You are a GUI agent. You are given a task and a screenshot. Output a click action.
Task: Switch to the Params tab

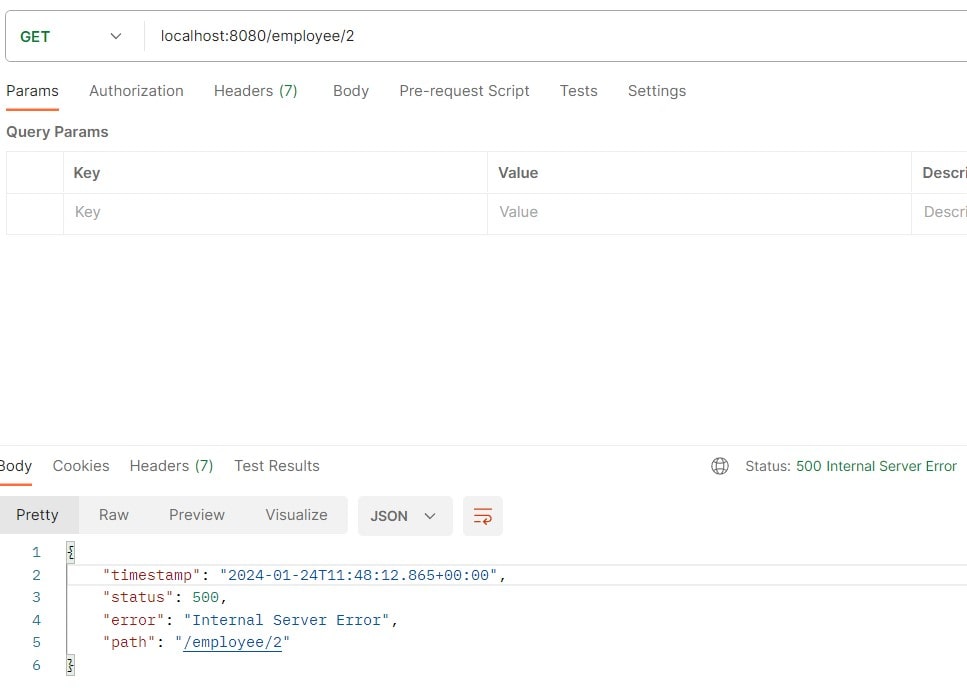click(32, 91)
